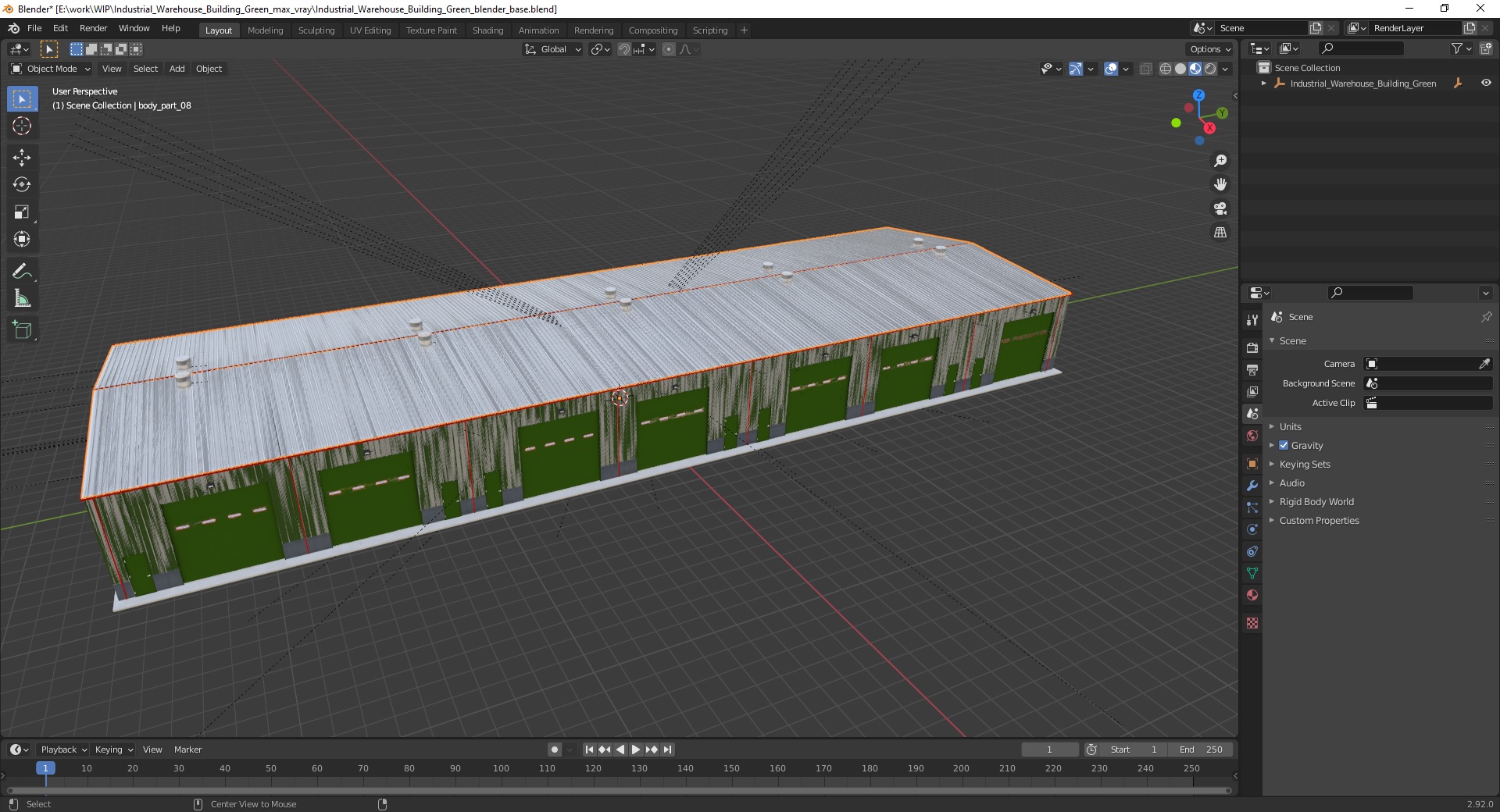This screenshot has width=1500, height=812.
Task: Open the Object Mode dropdown
Action: 51,69
